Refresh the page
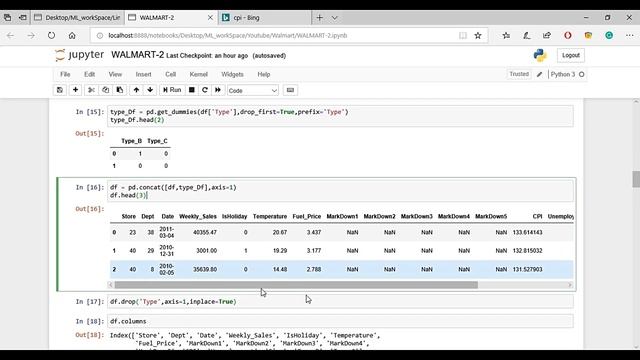 51,36
